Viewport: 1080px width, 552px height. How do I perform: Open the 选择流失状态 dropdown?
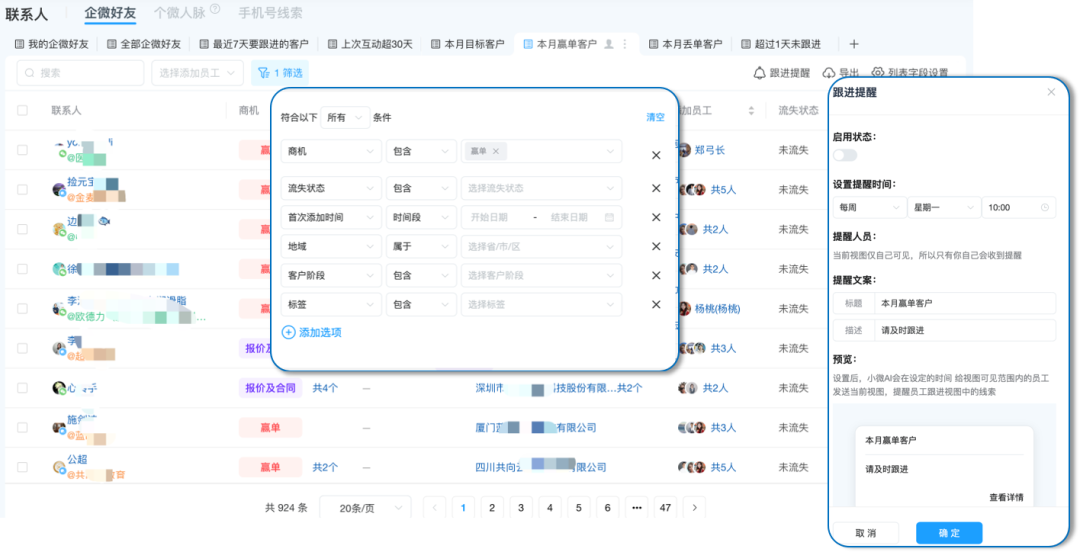click(x=541, y=188)
